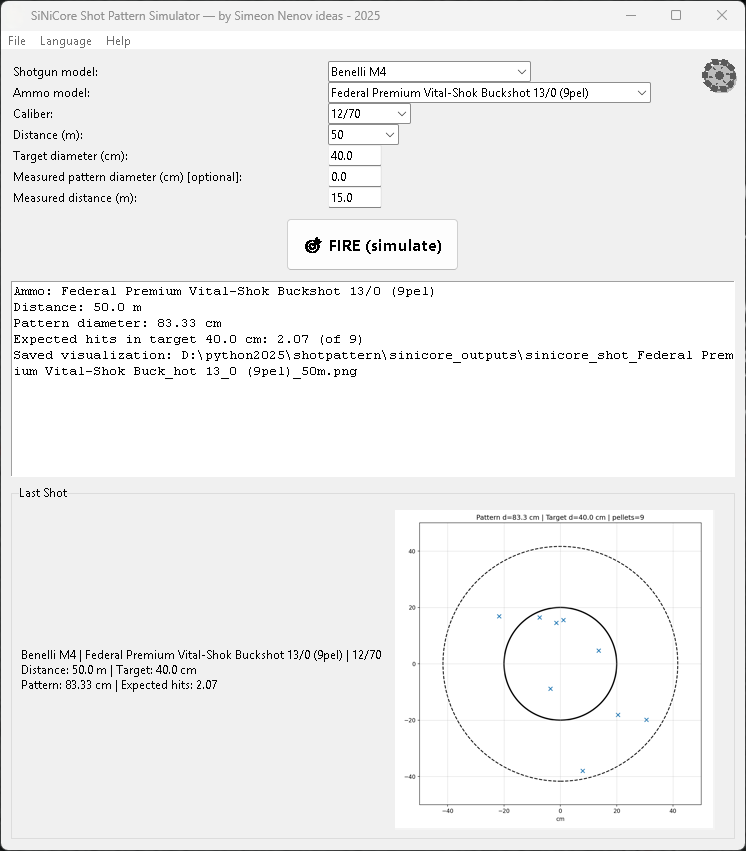
Task: Expand the Shotgun model dropdown
Action: click(429, 72)
